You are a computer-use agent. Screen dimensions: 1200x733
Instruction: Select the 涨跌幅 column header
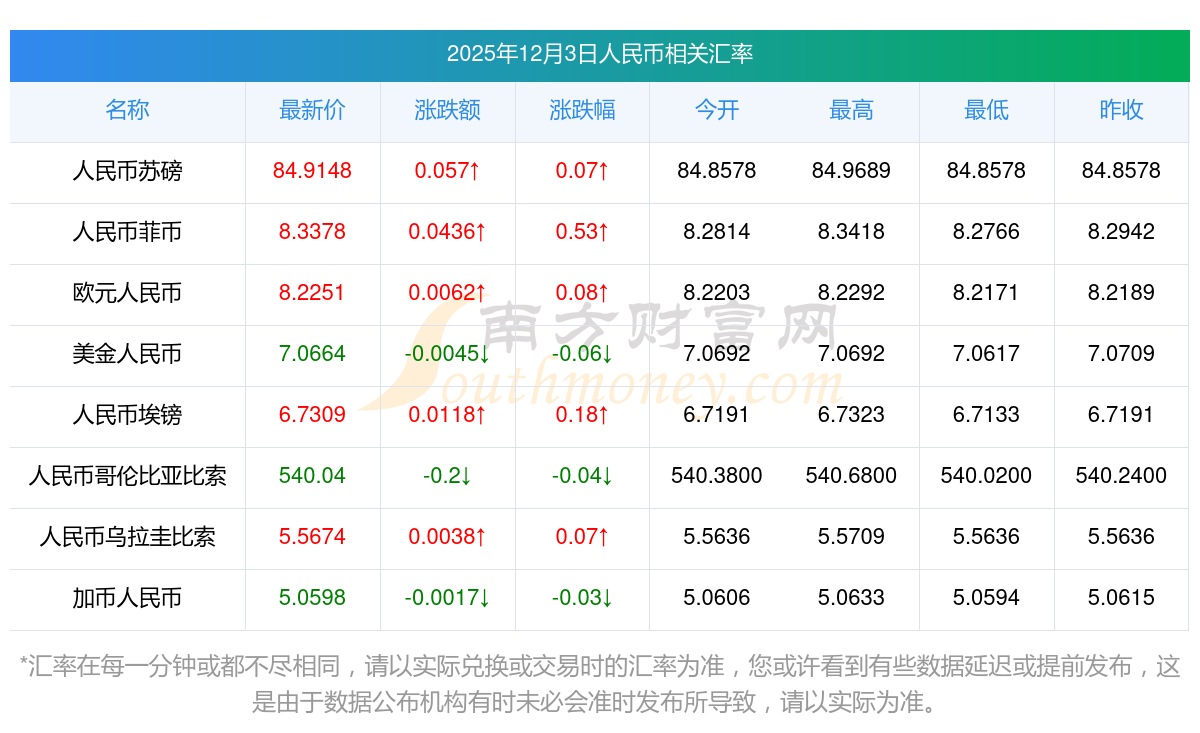(582, 110)
